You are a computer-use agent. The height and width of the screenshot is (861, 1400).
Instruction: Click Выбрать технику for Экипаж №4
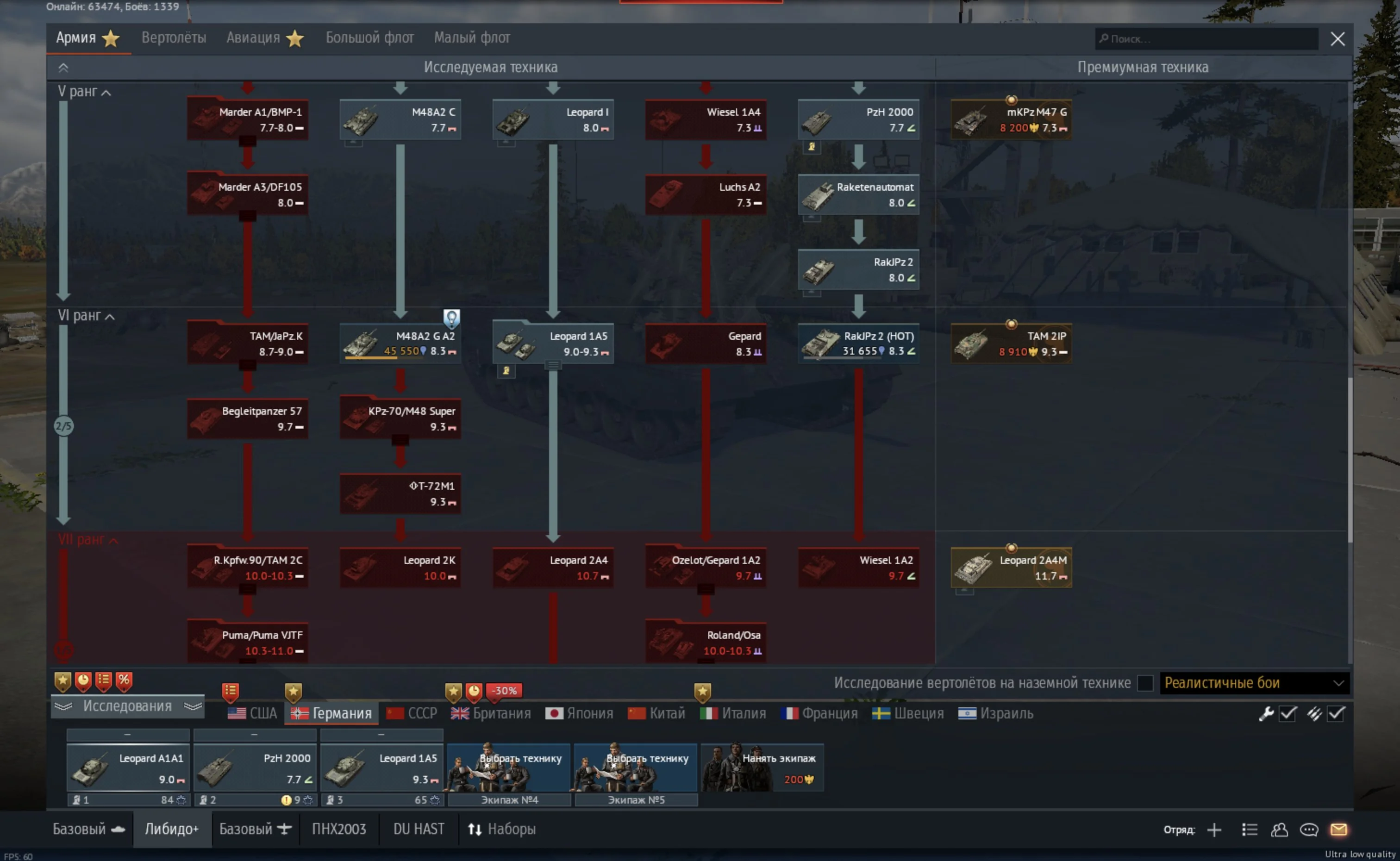coord(508,767)
